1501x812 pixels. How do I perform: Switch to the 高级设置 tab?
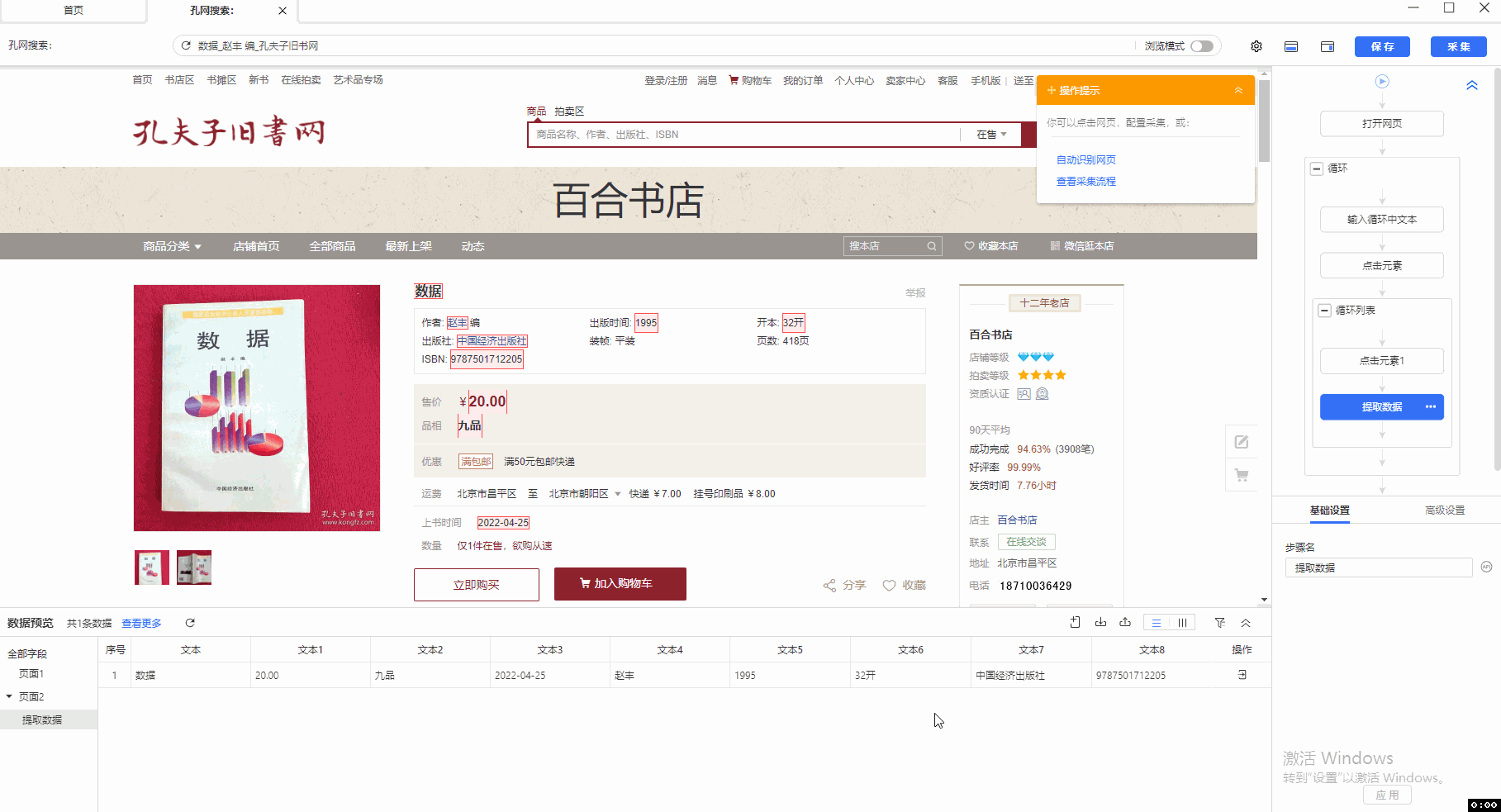[x=1445, y=510]
